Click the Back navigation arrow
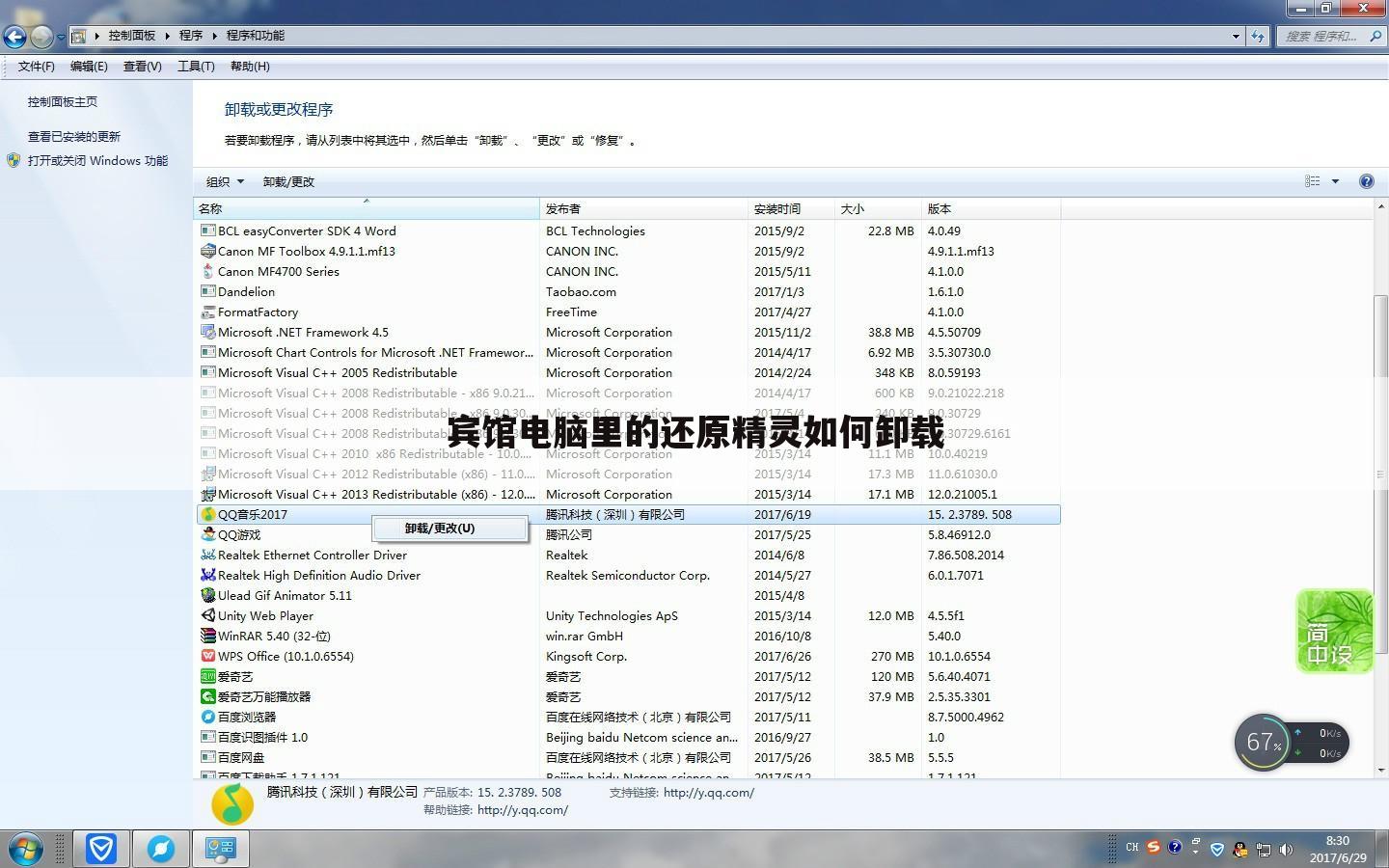The height and width of the screenshot is (868, 1389). pyautogui.click(x=14, y=37)
